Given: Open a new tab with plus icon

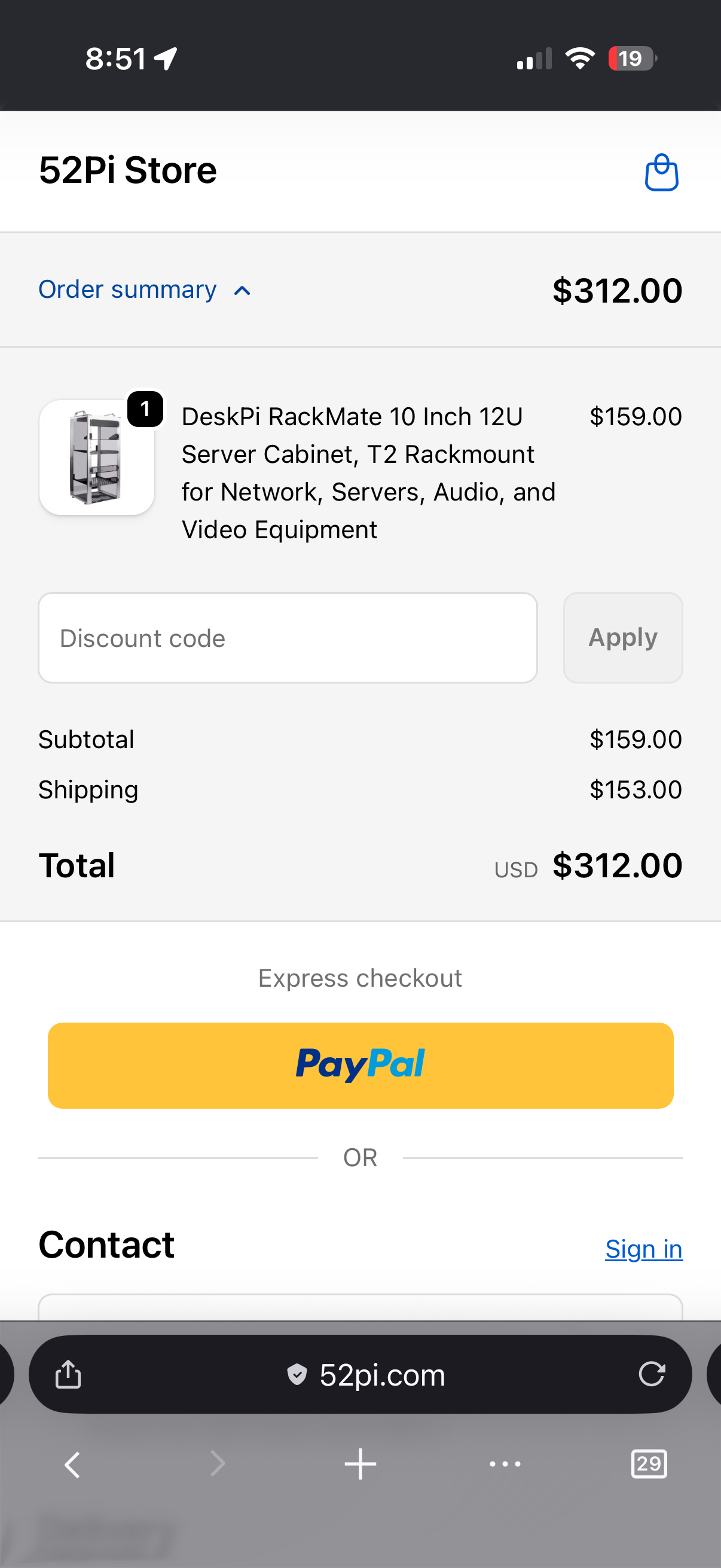Looking at the screenshot, I should pyautogui.click(x=360, y=1464).
